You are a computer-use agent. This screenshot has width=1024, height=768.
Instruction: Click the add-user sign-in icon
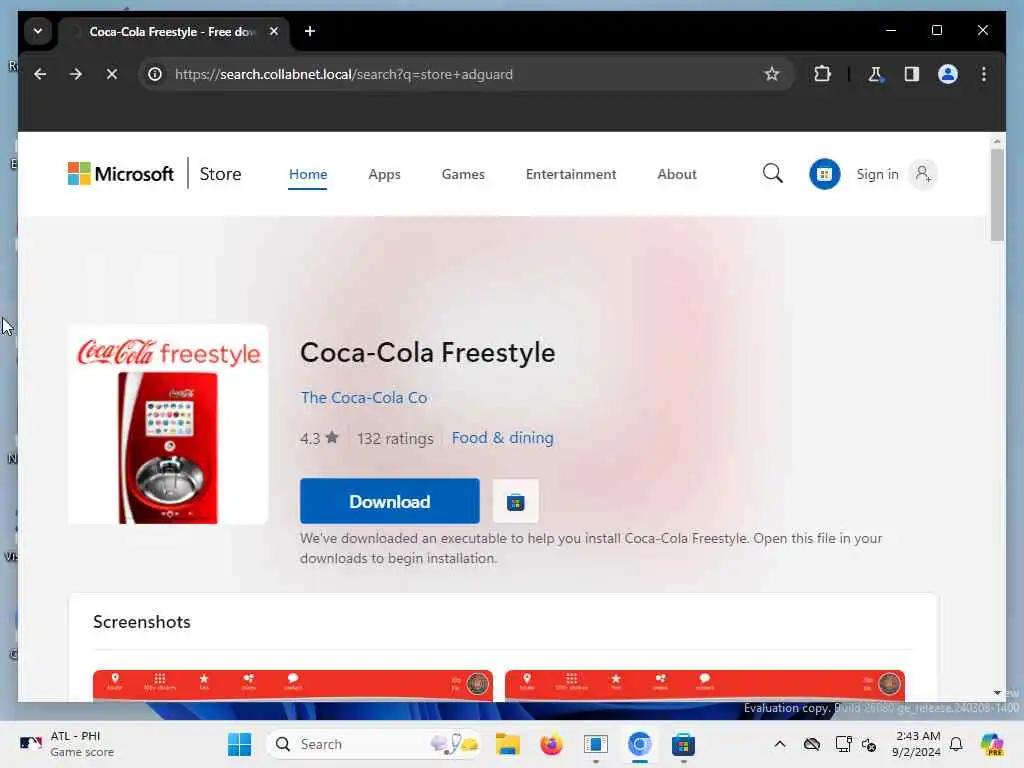(x=923, y=174)
